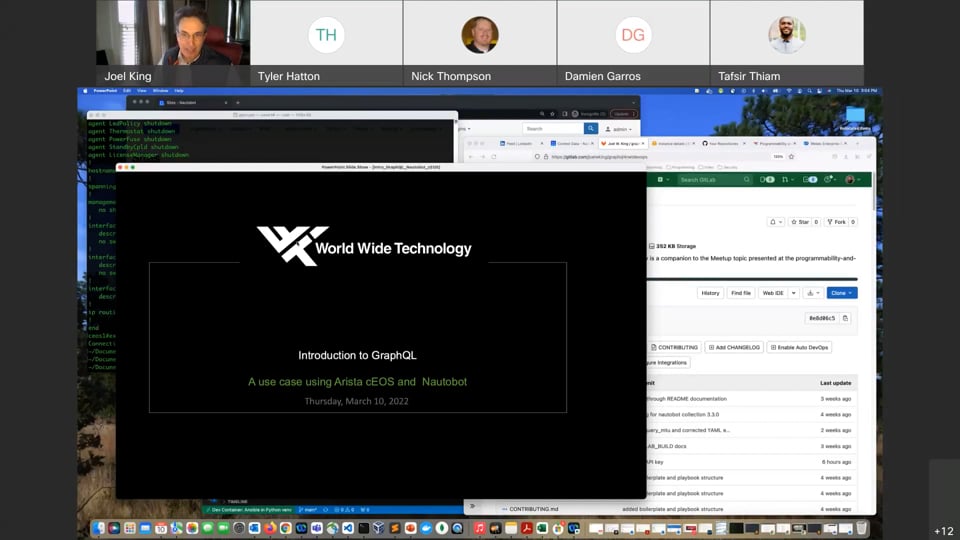Open Google Chrome from the Dock
This screenshot has width=960, height=540.
(285, 528)
